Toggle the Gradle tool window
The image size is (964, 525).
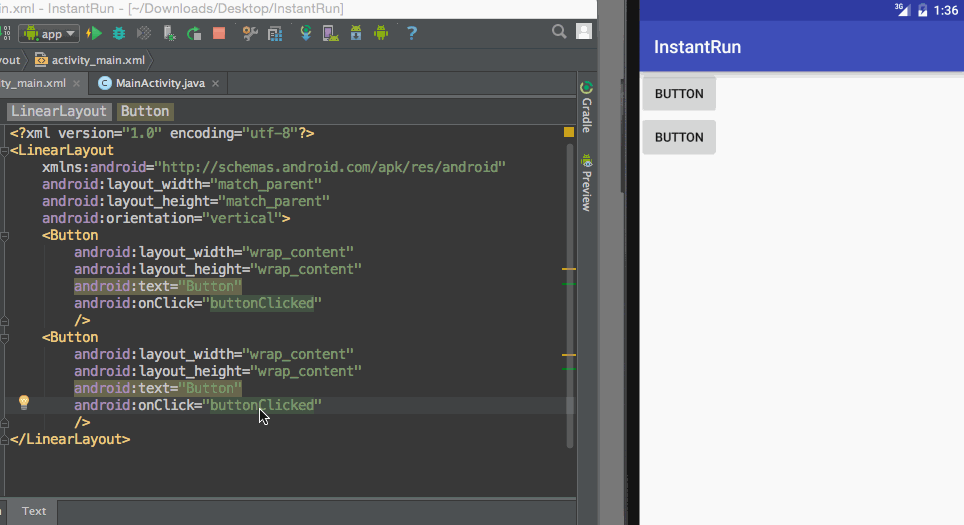pos(586,108)
